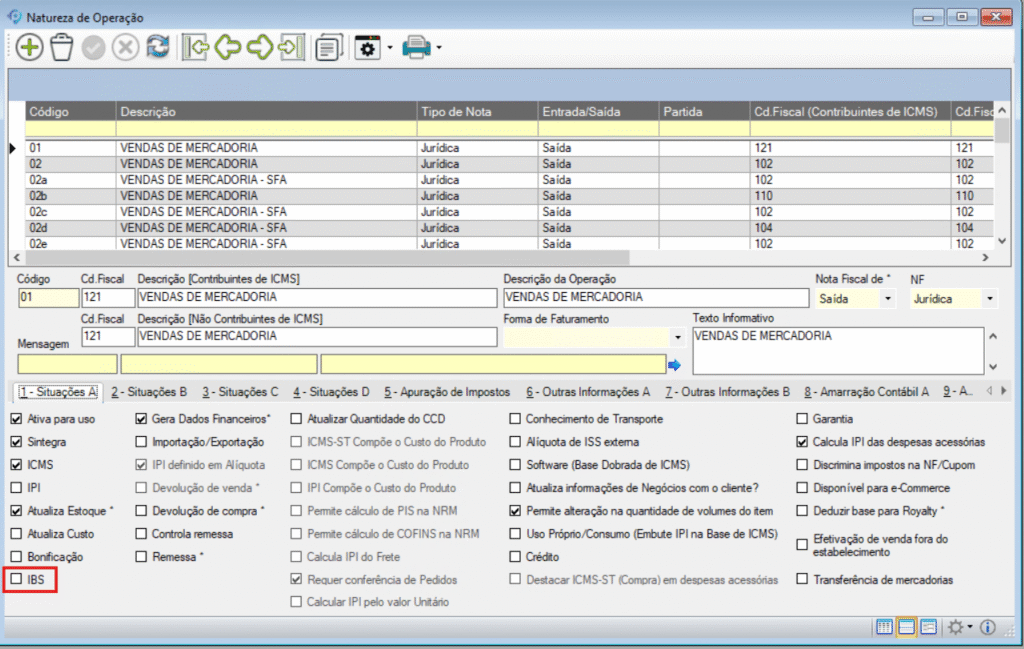Click the green previous record arrow
The image size is (1024, 649).
pyautogui.click(x=228, y=47)
